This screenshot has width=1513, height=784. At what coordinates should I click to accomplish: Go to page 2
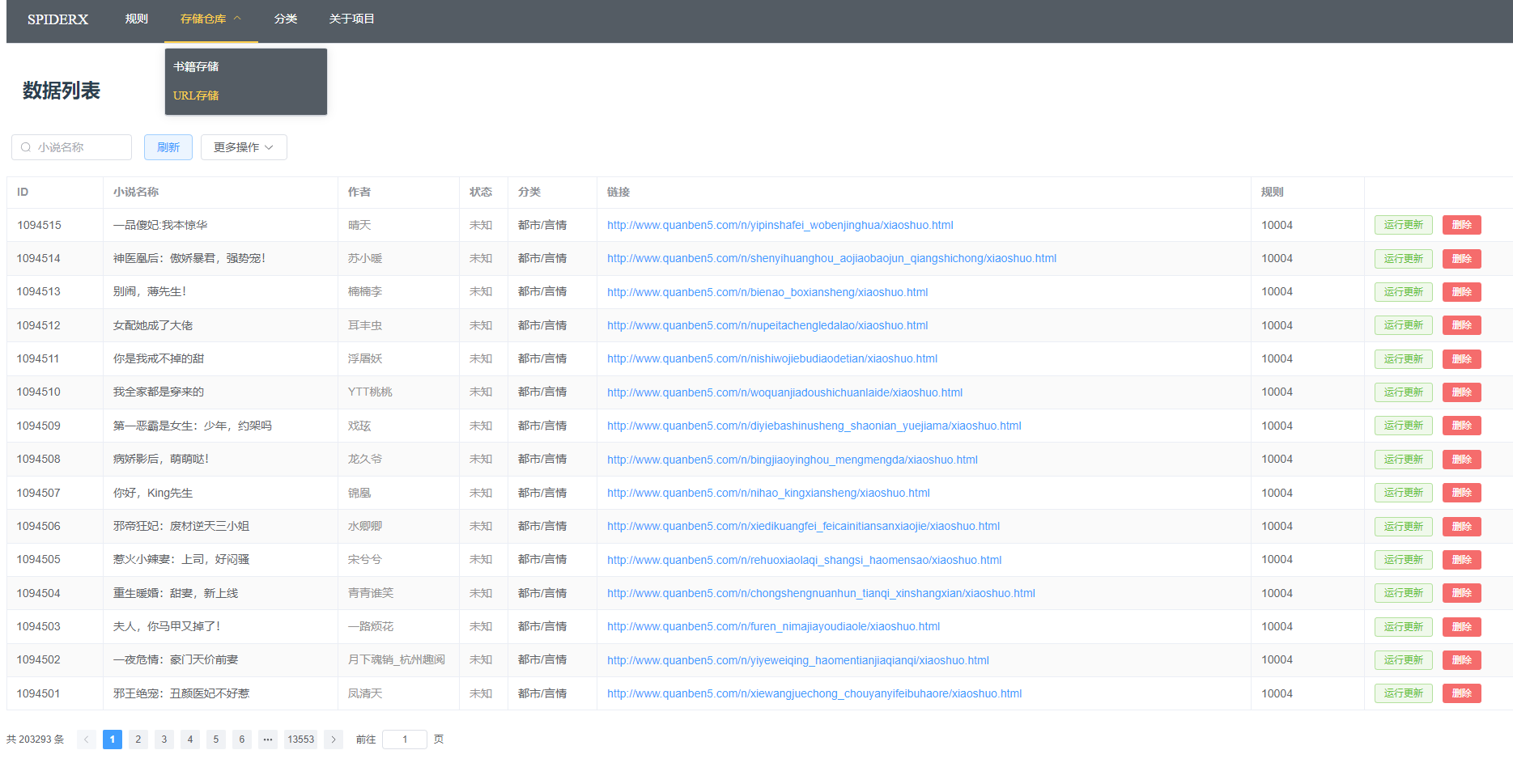click(x=138, y=740)
